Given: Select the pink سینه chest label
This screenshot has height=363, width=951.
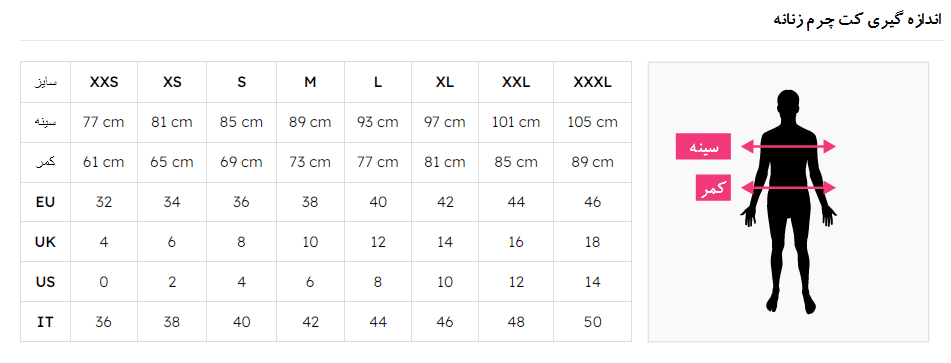Looking at the screenshot, I should click(x=704, y=147).
